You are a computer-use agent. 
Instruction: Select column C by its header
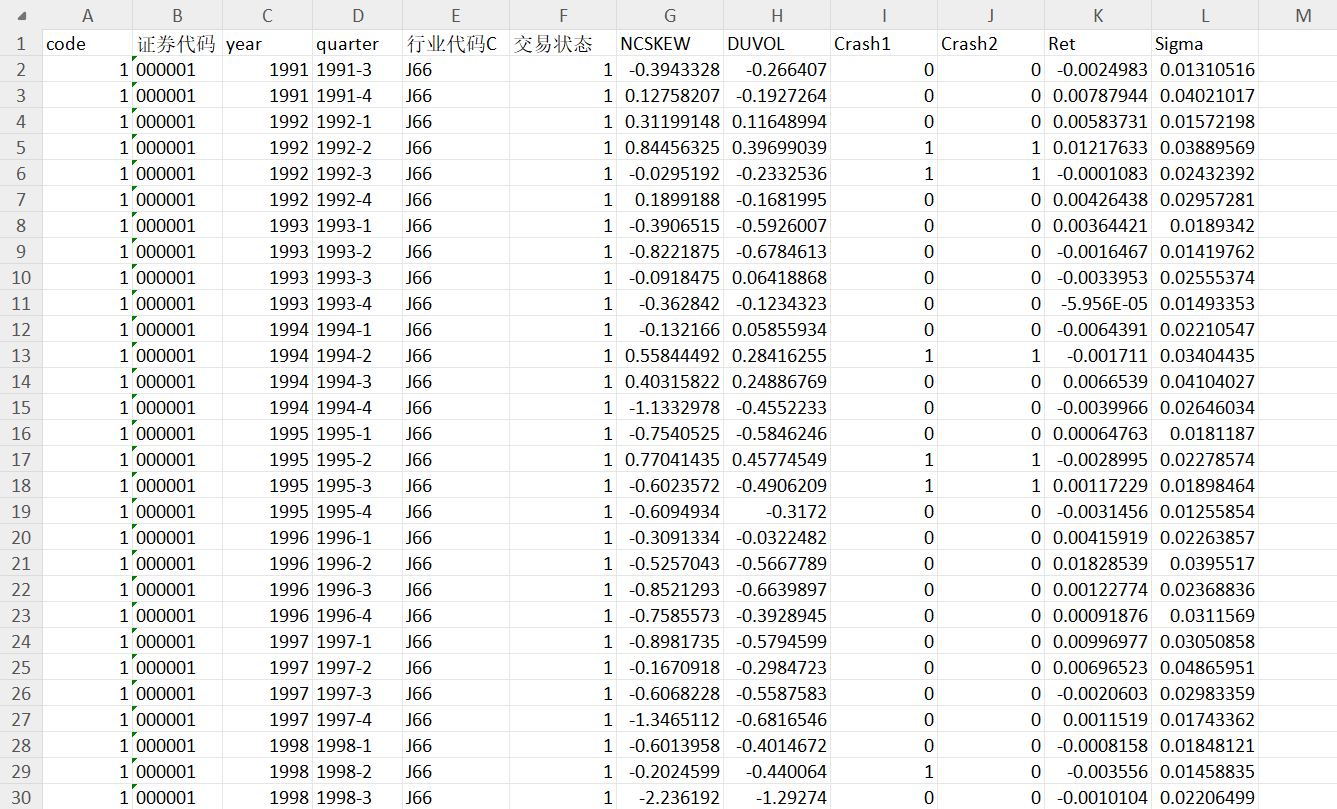267,15
